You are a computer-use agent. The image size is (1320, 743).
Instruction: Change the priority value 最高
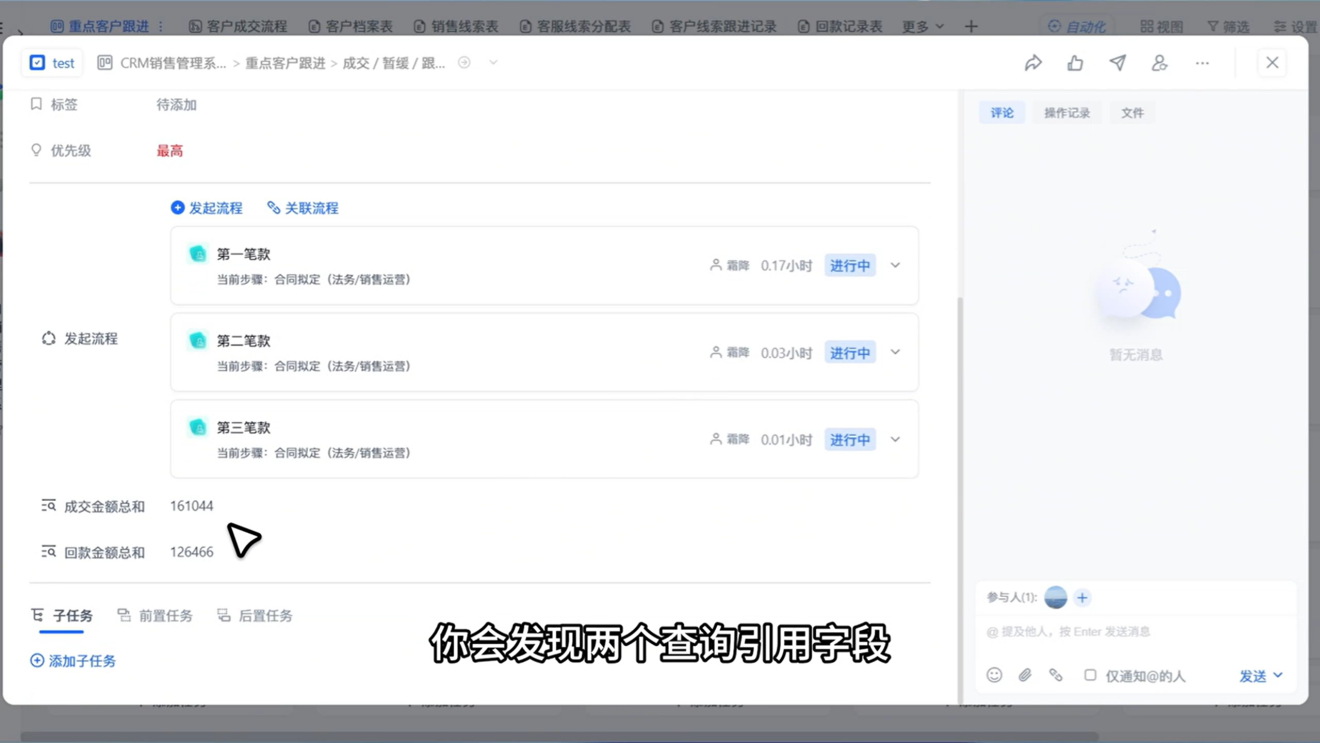[x=169, y=151]
